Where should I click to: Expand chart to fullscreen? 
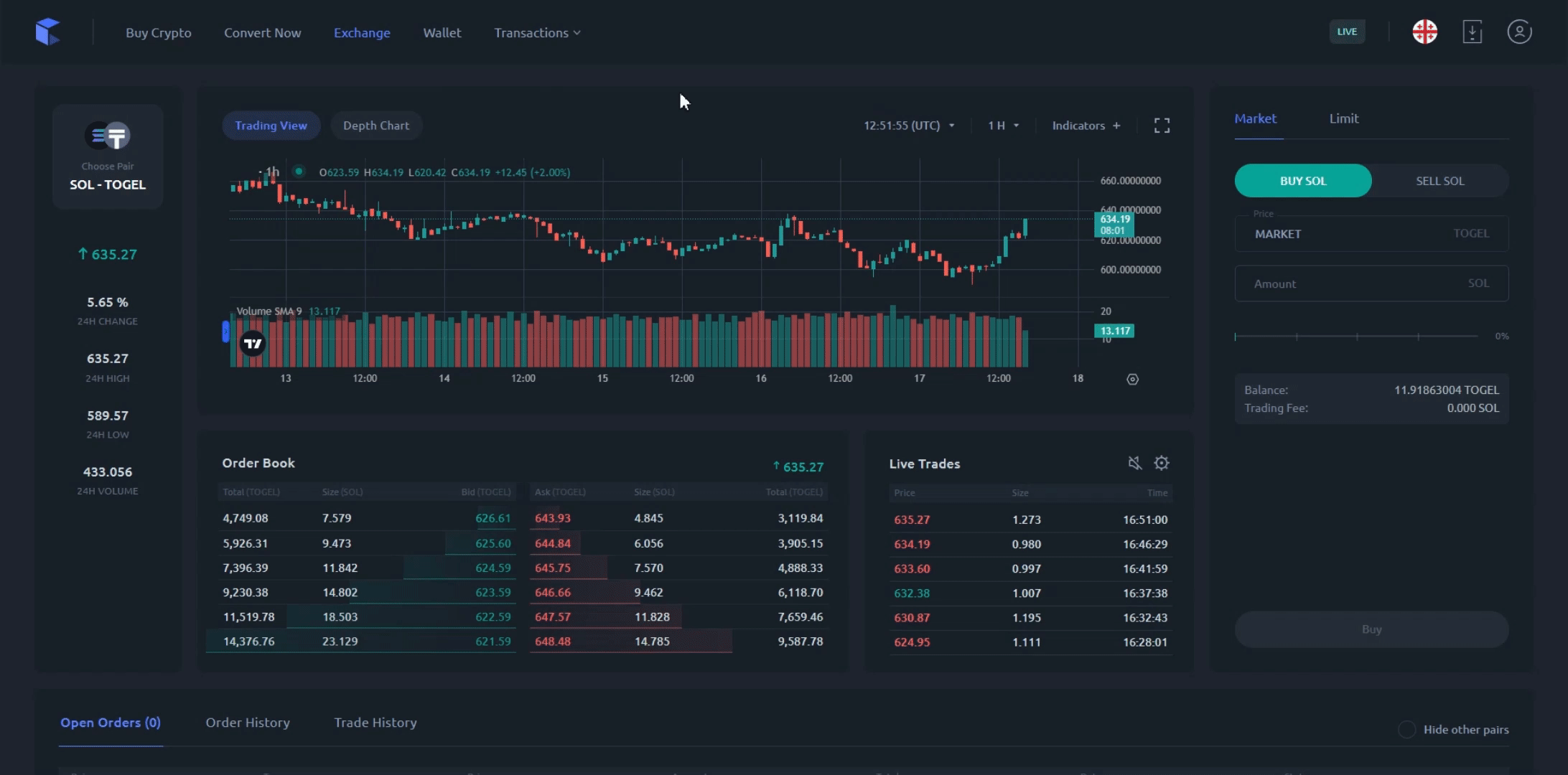coord(1162,126)
